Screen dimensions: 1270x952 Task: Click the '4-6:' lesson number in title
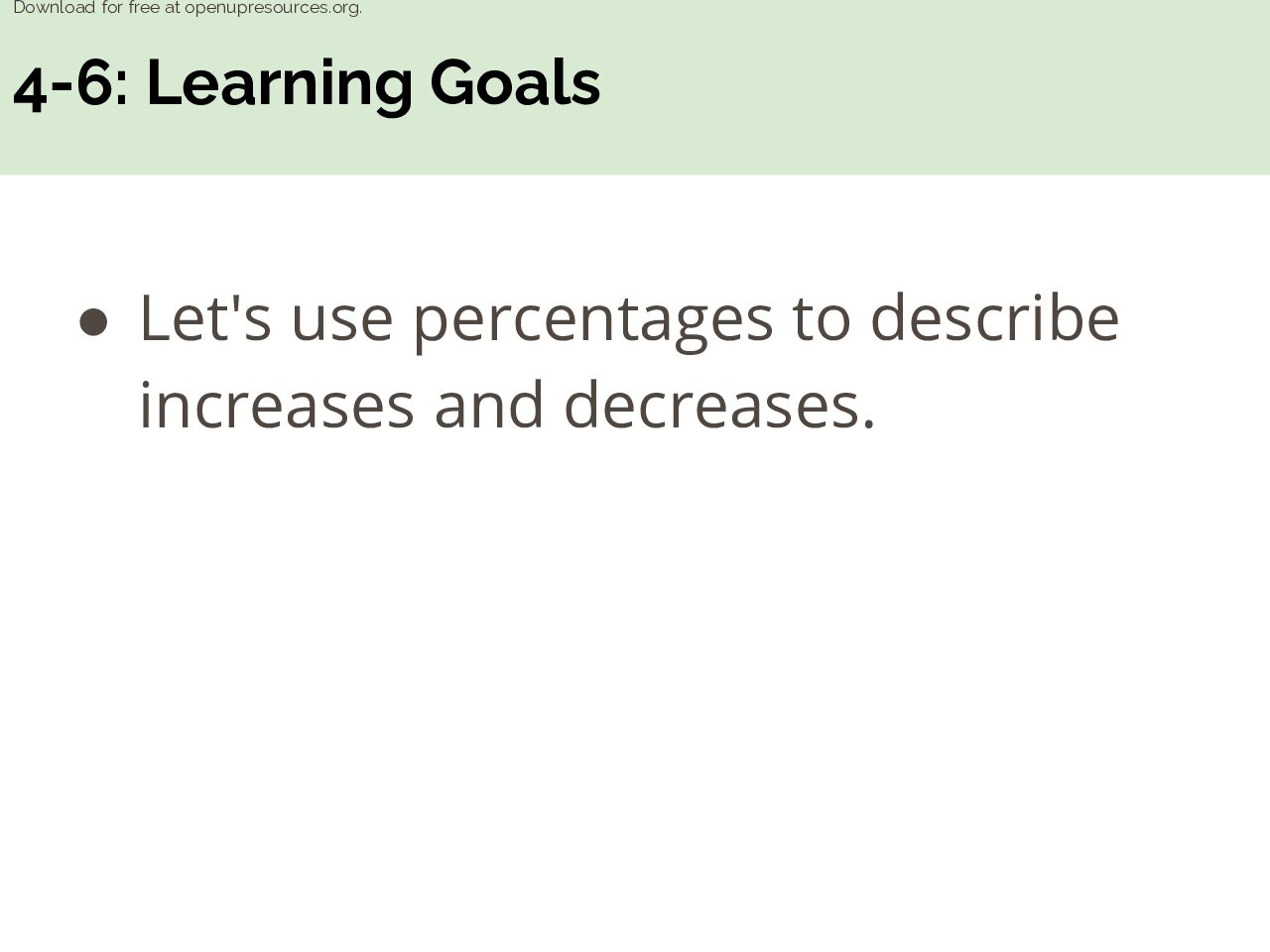[x=71, y=84]
